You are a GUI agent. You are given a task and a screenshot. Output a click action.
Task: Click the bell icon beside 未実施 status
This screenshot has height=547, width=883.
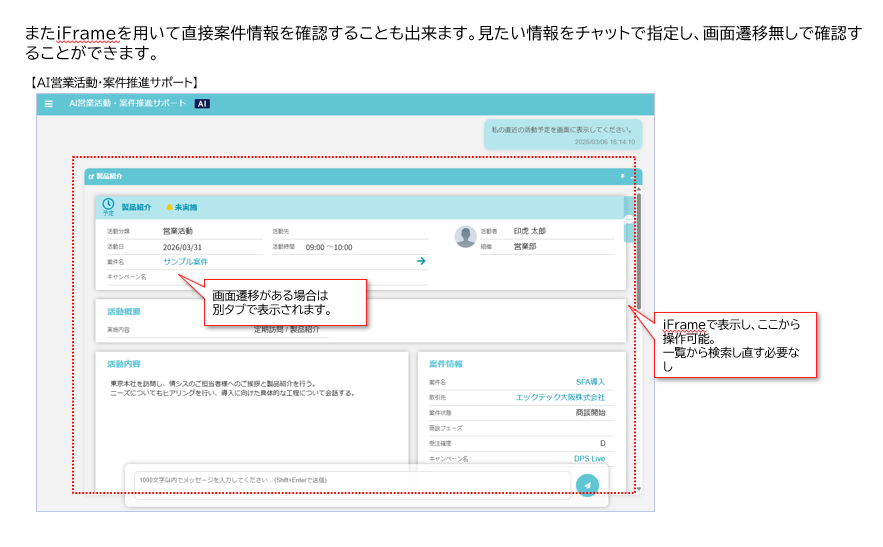click(169, 208)
